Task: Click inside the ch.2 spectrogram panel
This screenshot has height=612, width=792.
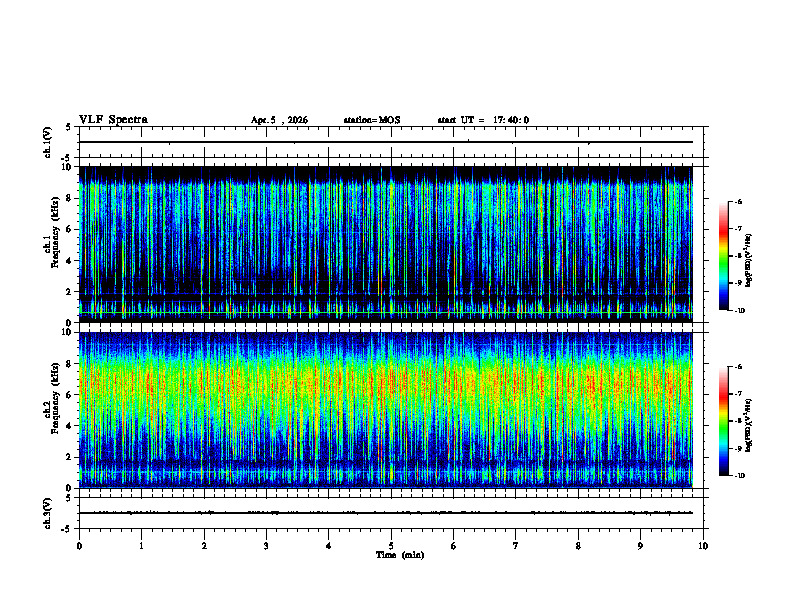Action: pyautogui.click(x=386, y=410)
